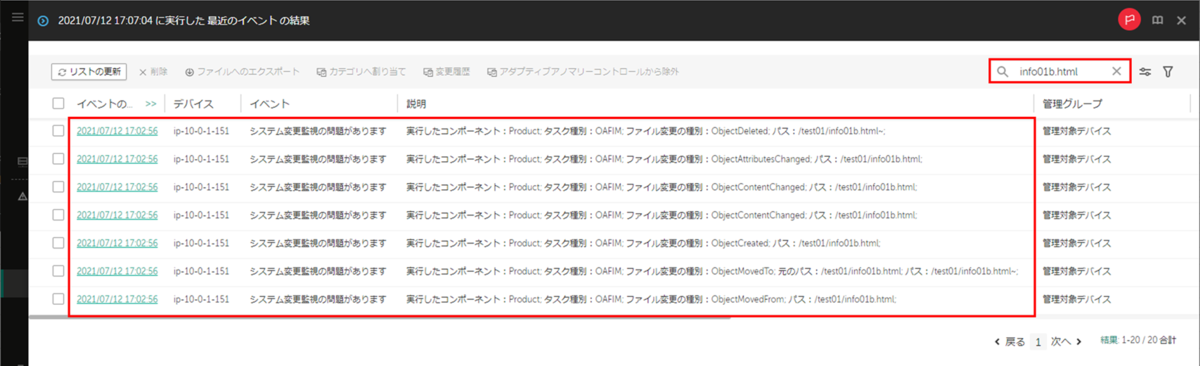This screenshot has height=366, width=1200.
Task: Click ファイルへのエクスポート export item
Action: [242, 72]
